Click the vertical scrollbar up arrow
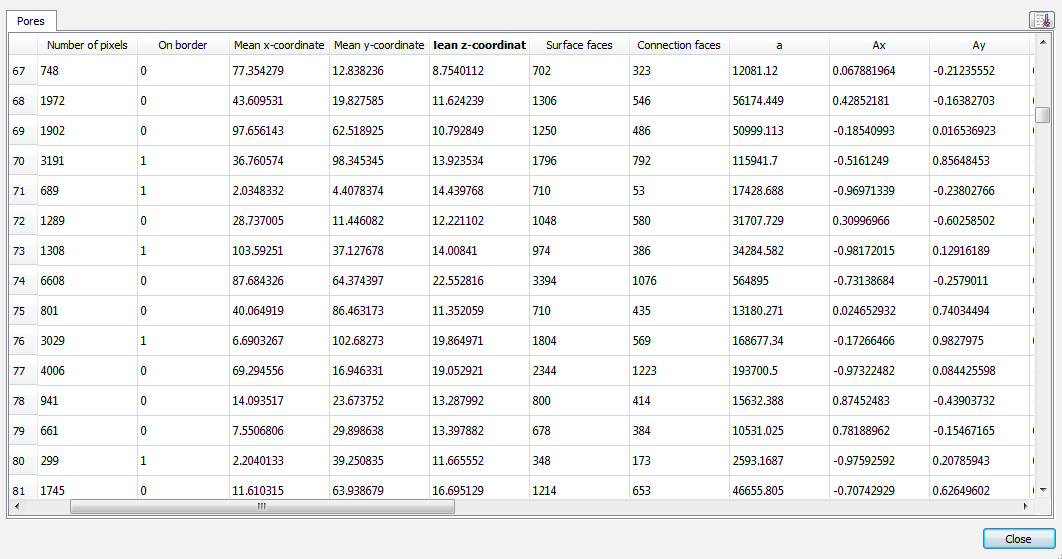 1042,41
